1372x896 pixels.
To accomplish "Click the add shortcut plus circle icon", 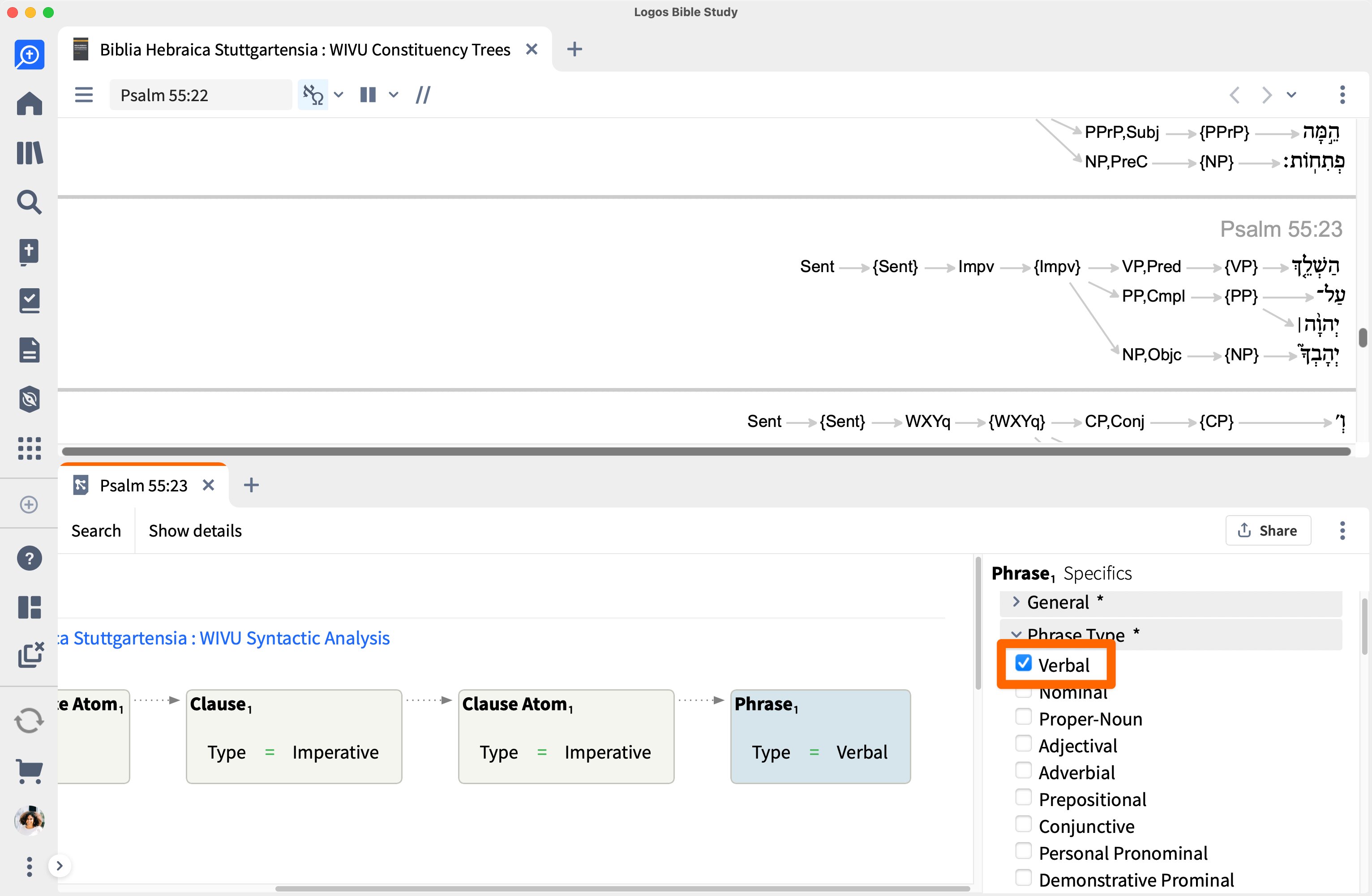I will [29, 504].
